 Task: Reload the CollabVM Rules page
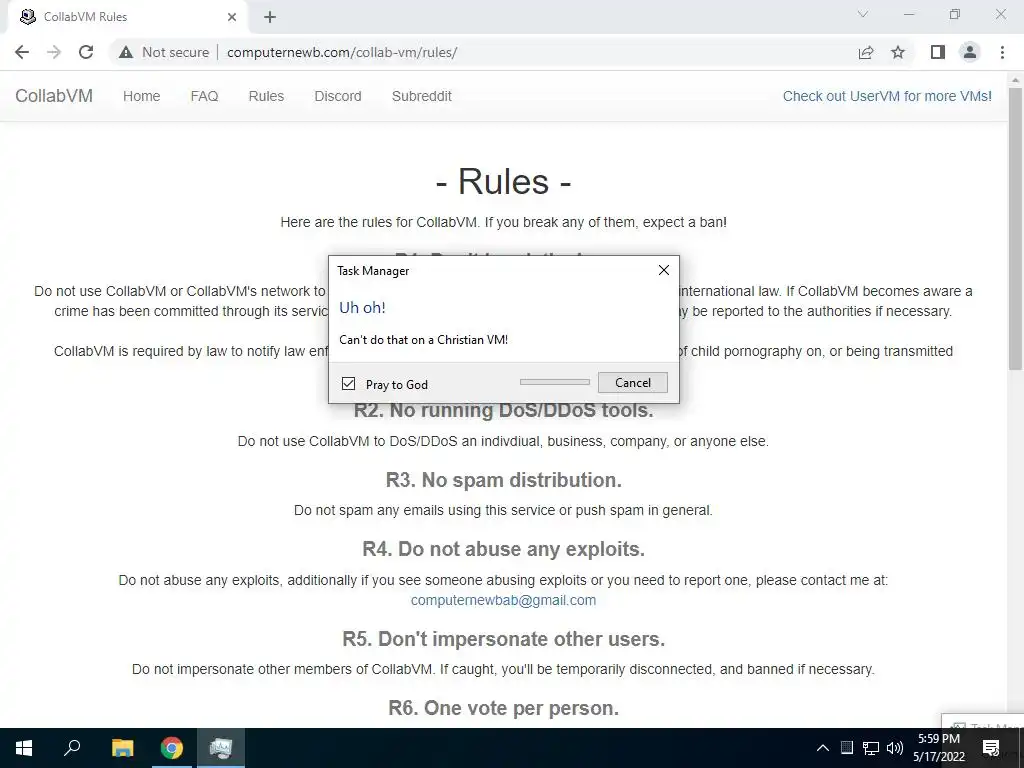click(x=86, y=52)
